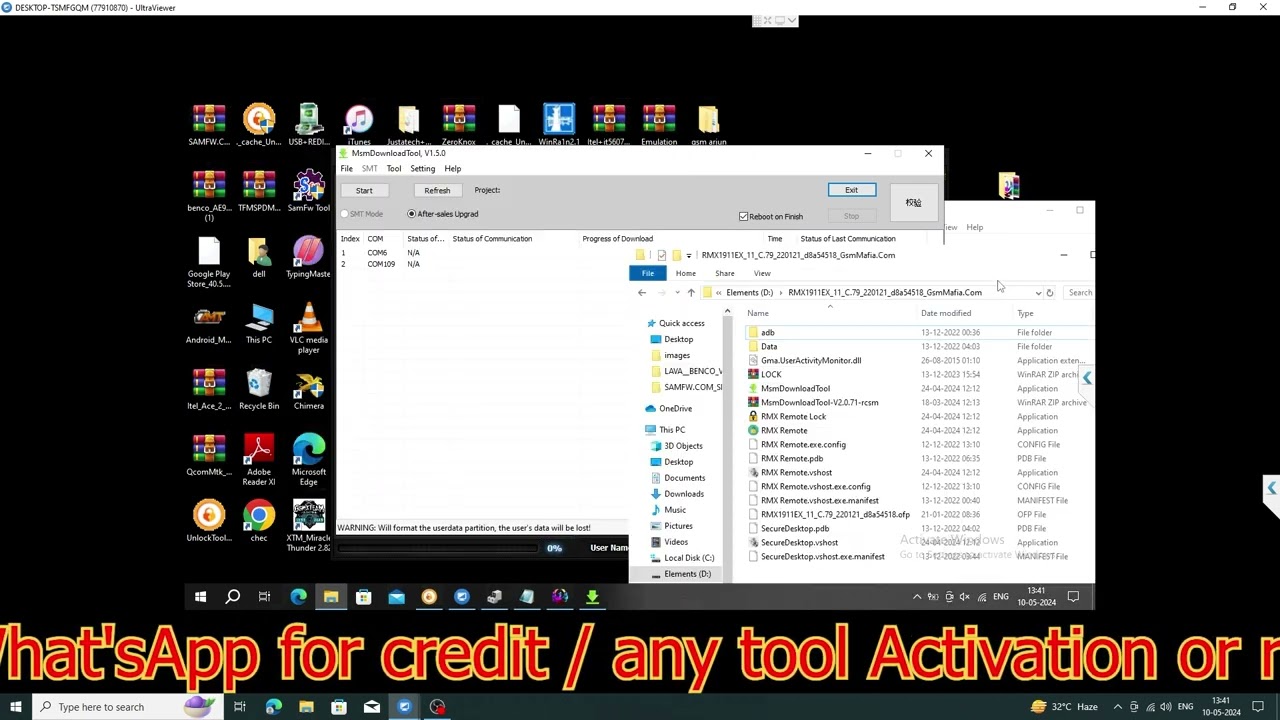Open recent locations dropdown in Explorer

(x=677, y=293)
